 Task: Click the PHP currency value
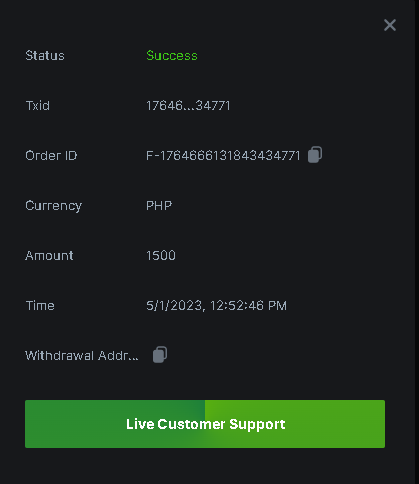(159, 206)
